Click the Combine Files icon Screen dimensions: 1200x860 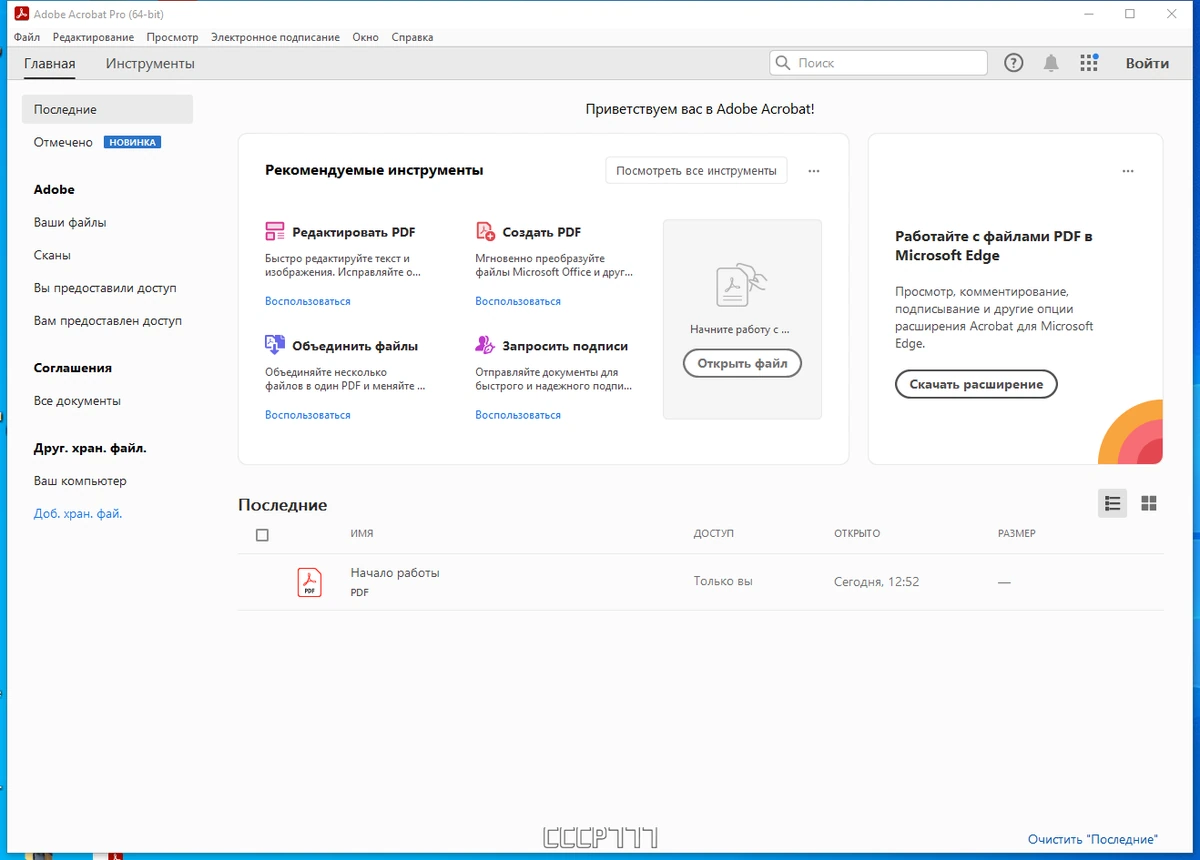coord(275,345)
